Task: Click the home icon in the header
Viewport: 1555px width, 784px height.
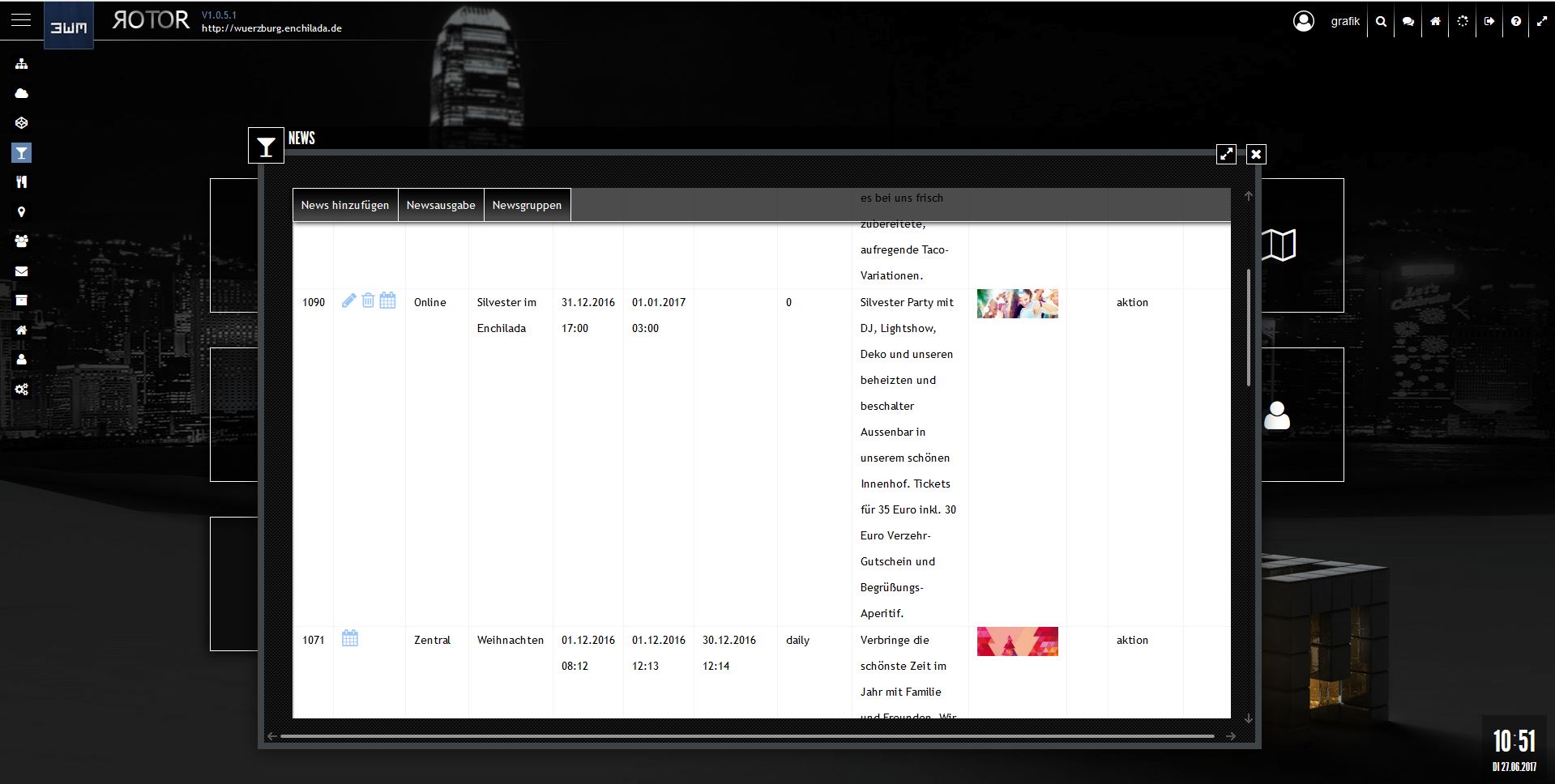Action: [x=1435, y=22]
